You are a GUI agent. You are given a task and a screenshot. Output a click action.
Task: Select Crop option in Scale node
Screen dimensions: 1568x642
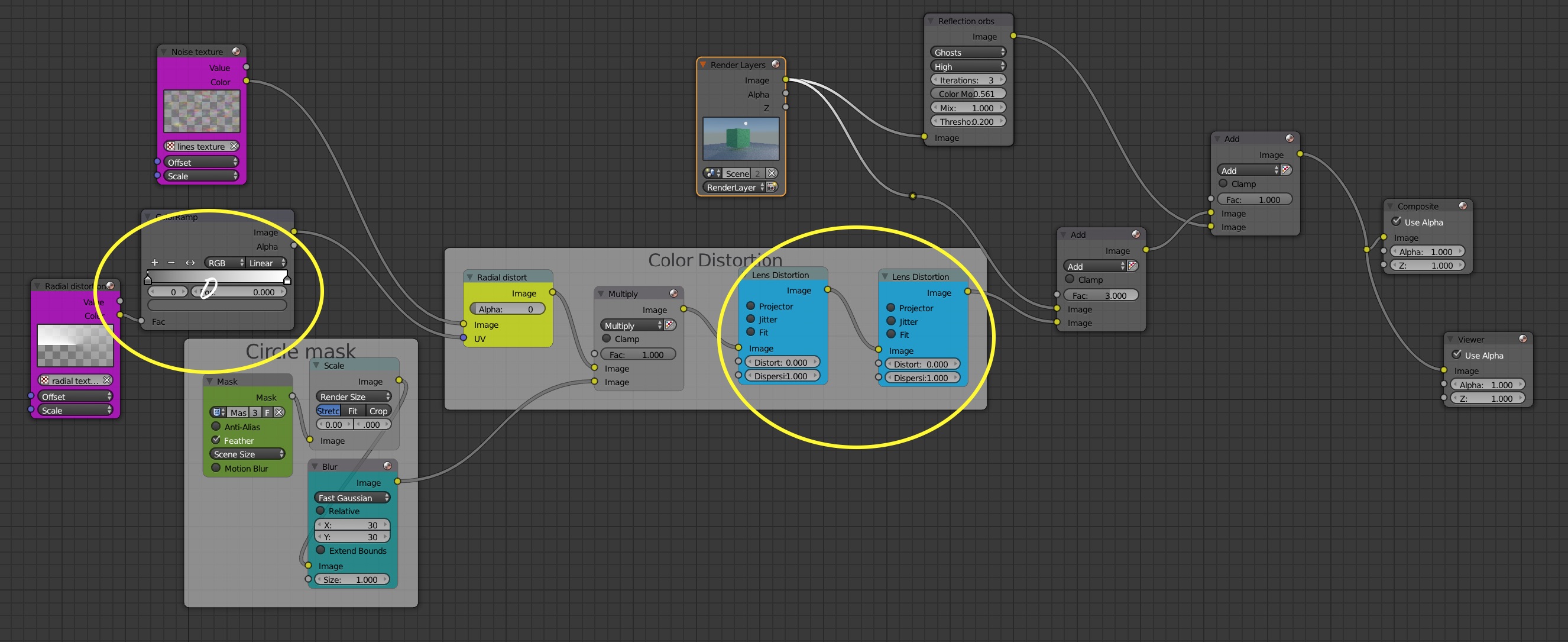[x=378, y=411]
